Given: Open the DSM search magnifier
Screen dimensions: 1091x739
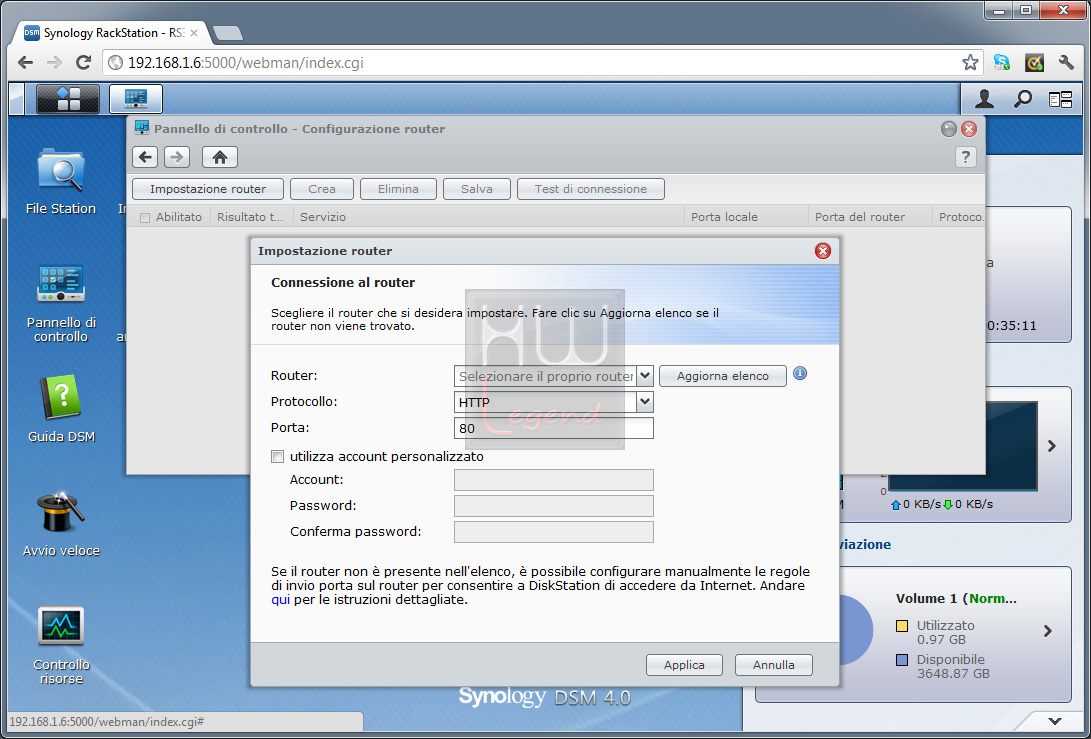Looking at the screenshot, I should coord(1022,100).
